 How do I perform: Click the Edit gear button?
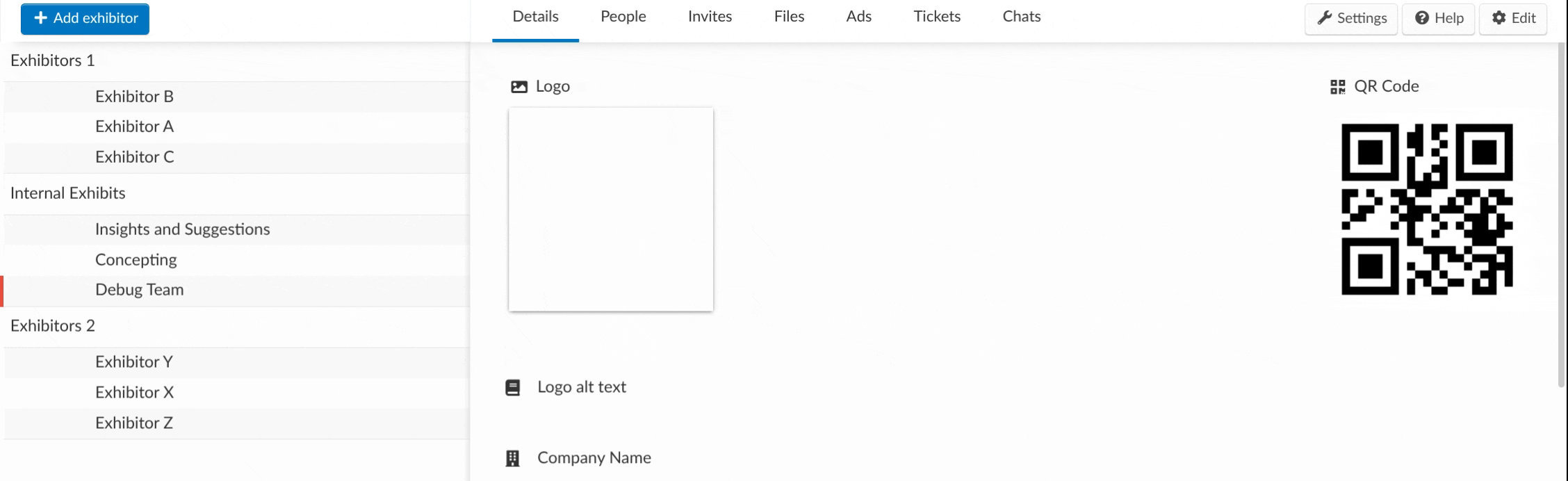1513,19
